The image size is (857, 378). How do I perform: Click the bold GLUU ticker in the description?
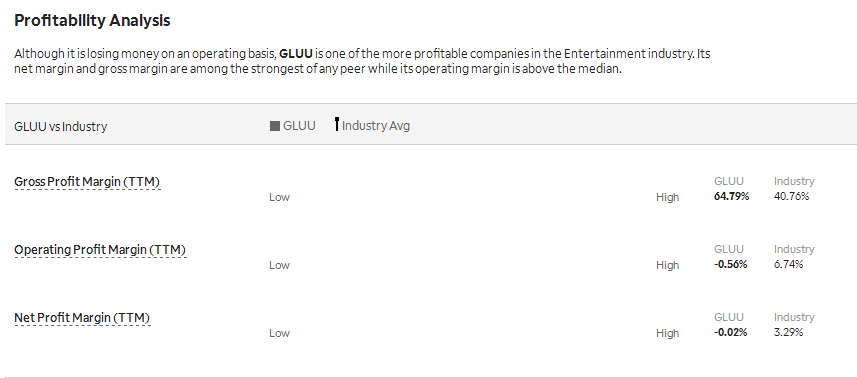[296, 54]
